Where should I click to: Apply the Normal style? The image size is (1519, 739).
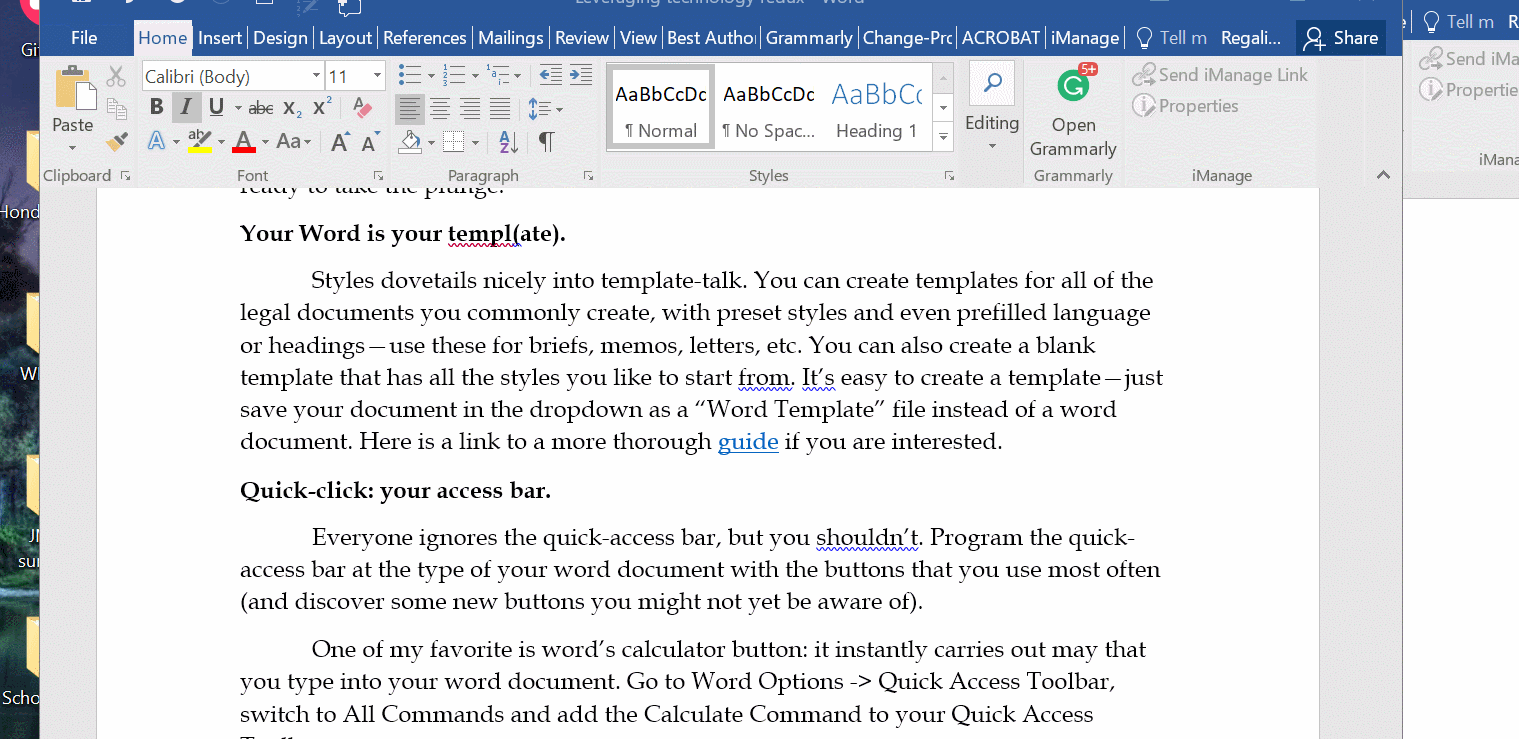pyautogui.click(x=661, y=107)
